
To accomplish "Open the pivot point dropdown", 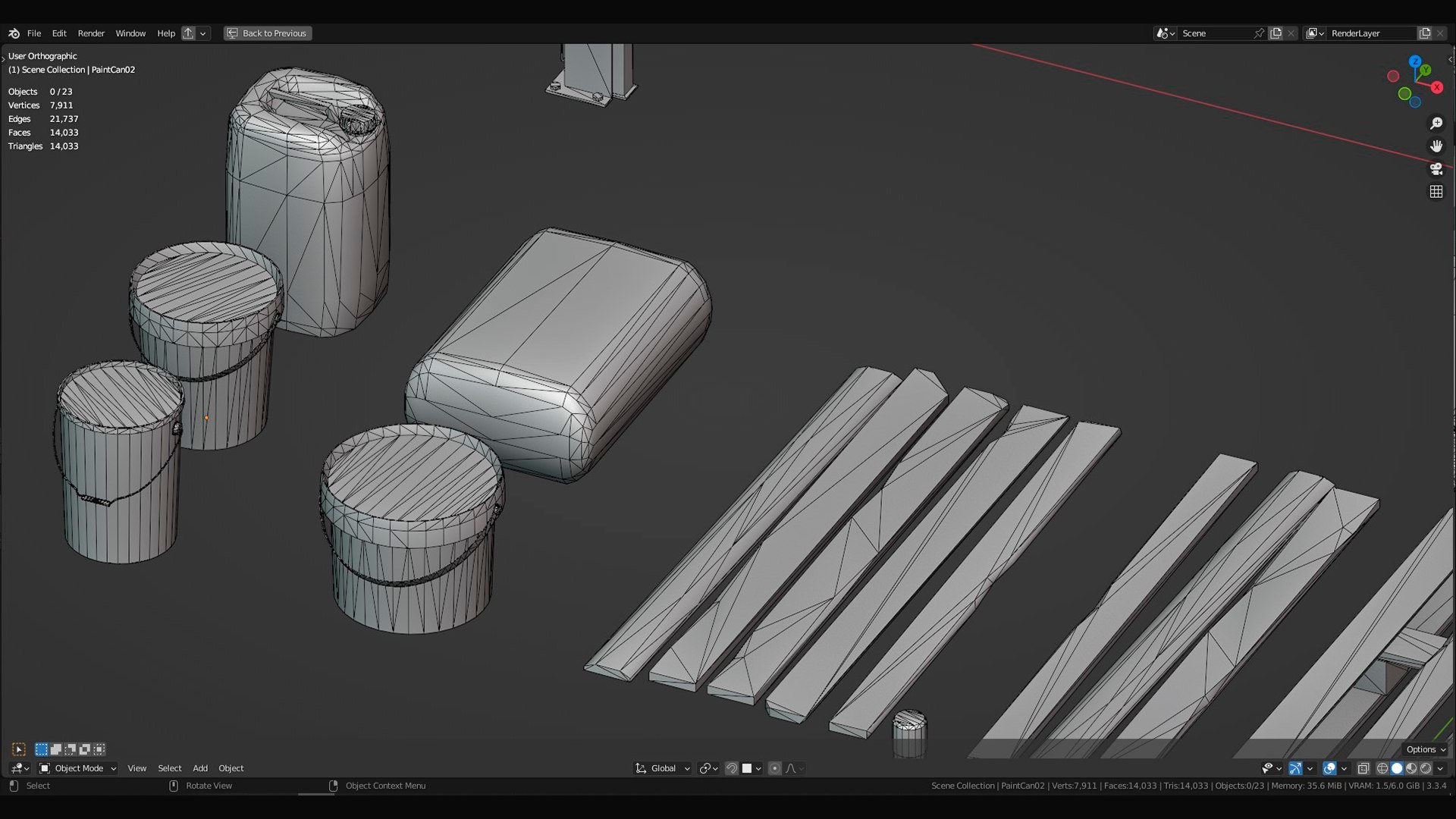I will pos(708,768).
